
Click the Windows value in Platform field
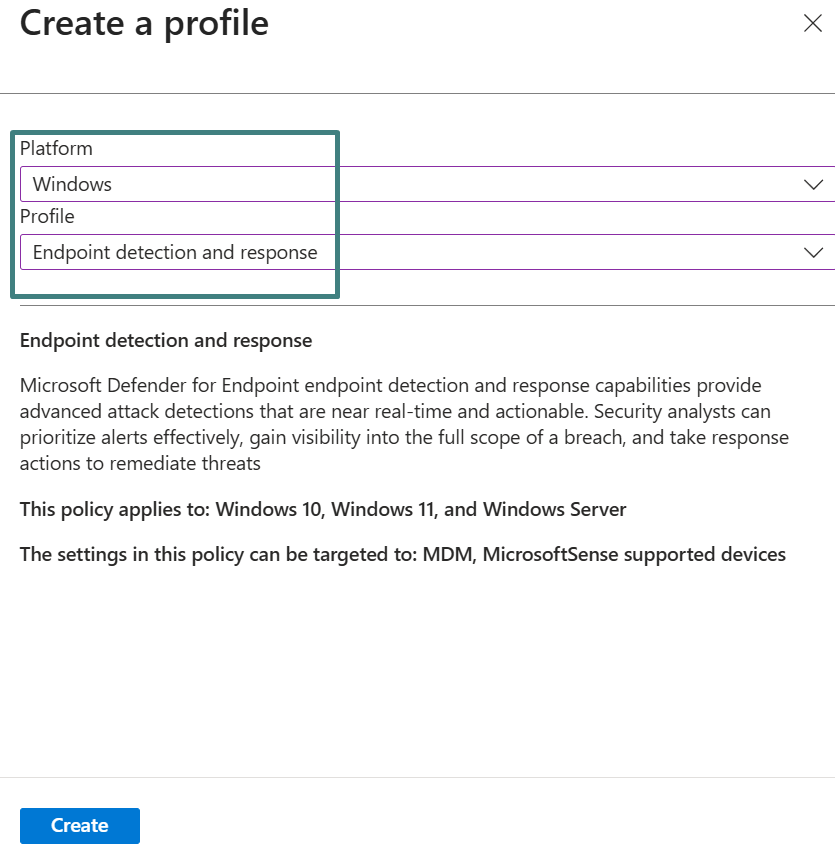[72, 184]
